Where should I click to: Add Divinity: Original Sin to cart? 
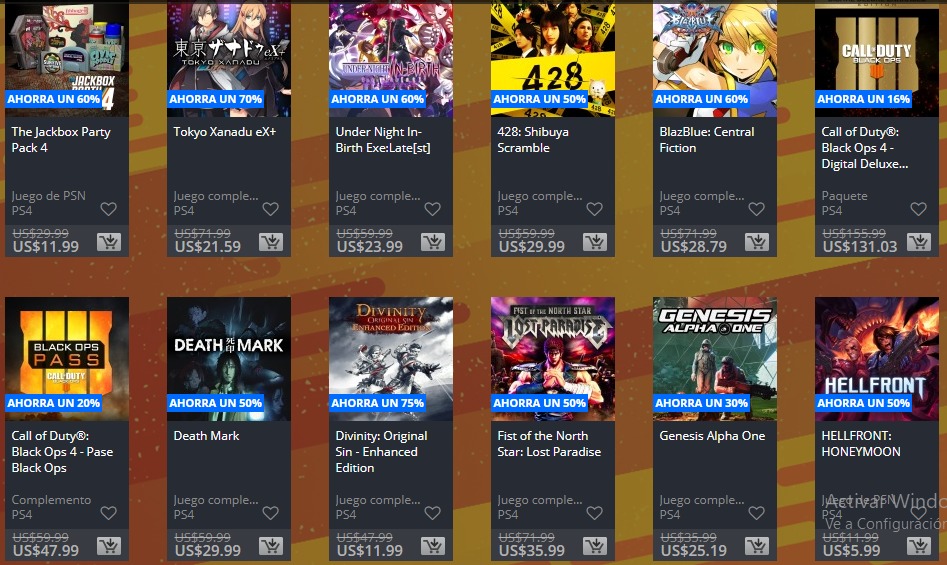tap(432, 546)
